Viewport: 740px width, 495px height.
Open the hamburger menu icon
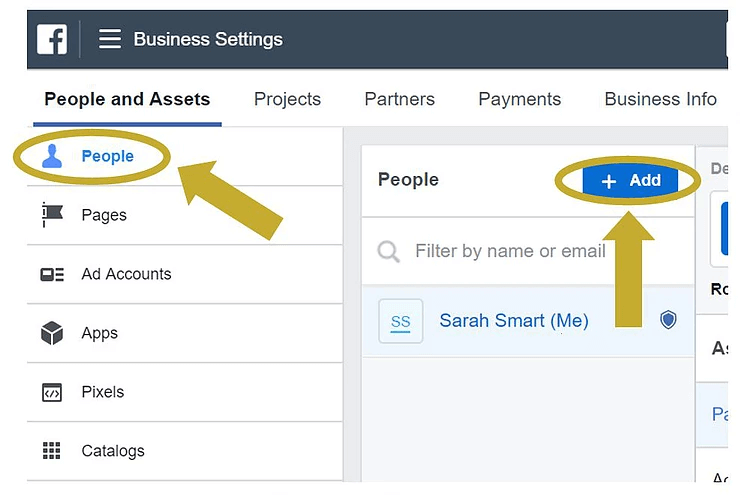pos(110,39)
